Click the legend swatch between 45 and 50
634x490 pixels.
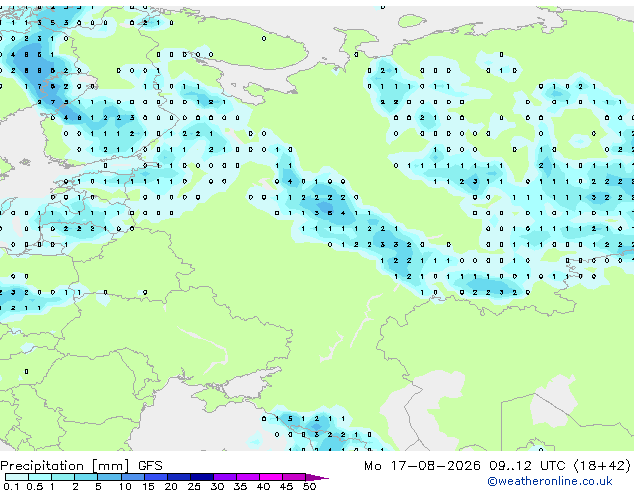[294, 477]
